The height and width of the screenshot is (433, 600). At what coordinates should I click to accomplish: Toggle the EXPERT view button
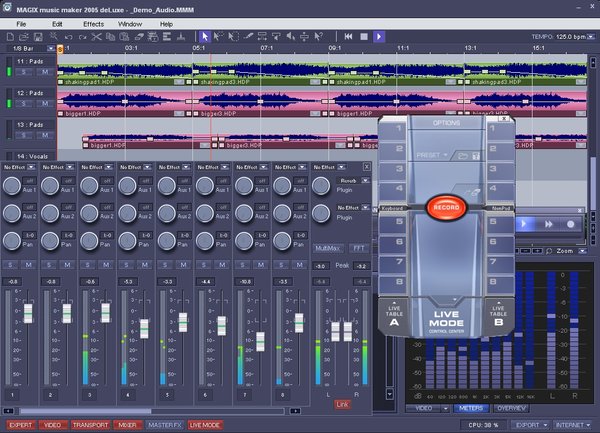pos(21,425)
